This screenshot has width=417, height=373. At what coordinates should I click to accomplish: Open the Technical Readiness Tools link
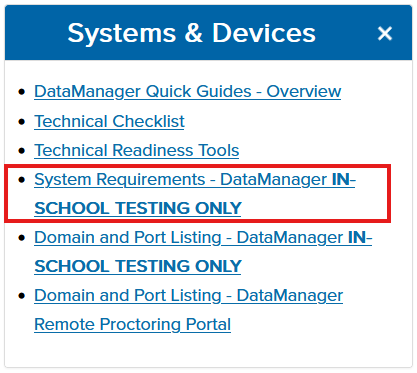coord(137,150)
